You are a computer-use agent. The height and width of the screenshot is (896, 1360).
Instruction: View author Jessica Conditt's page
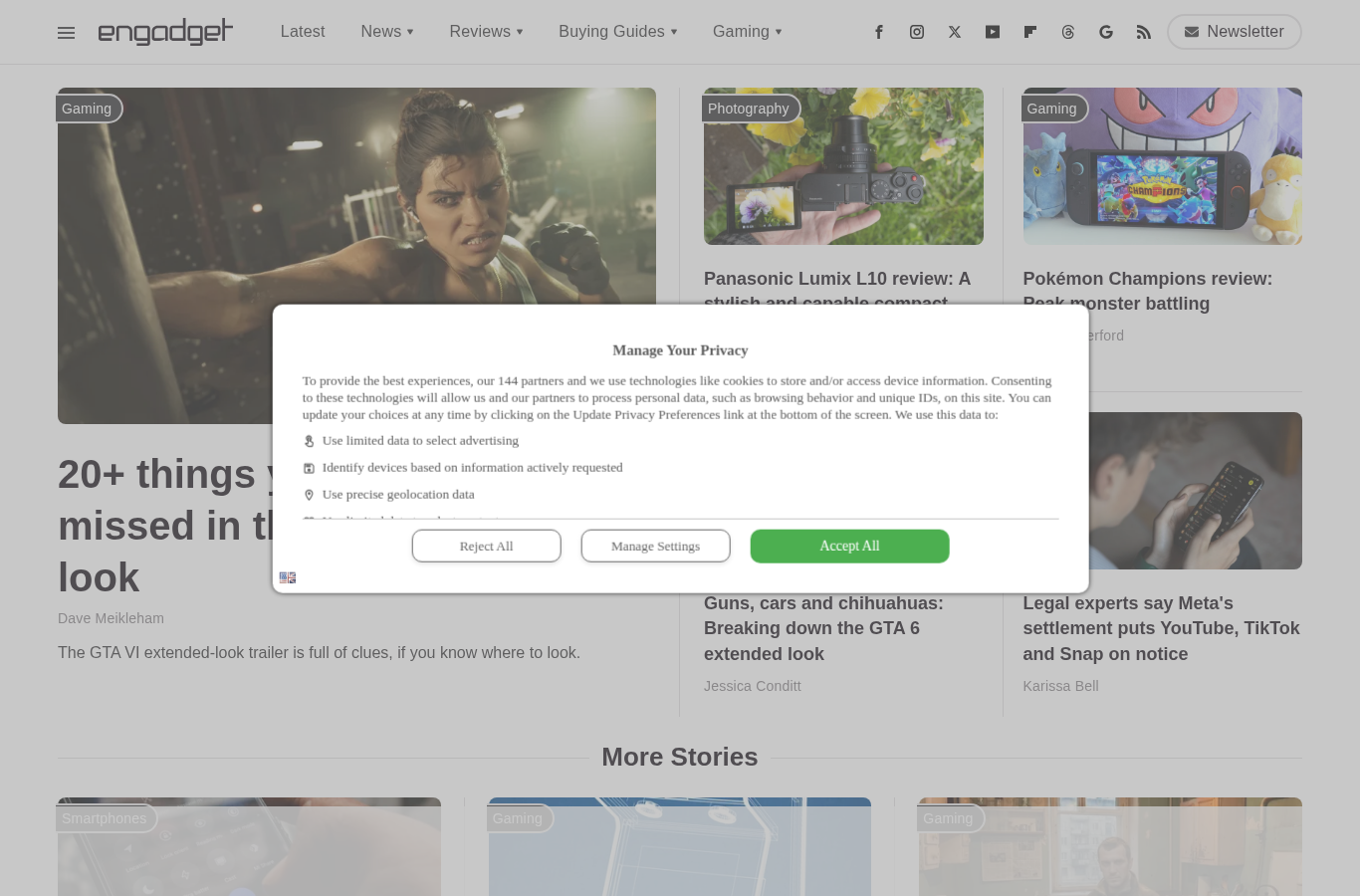click(x=753, y=686)
